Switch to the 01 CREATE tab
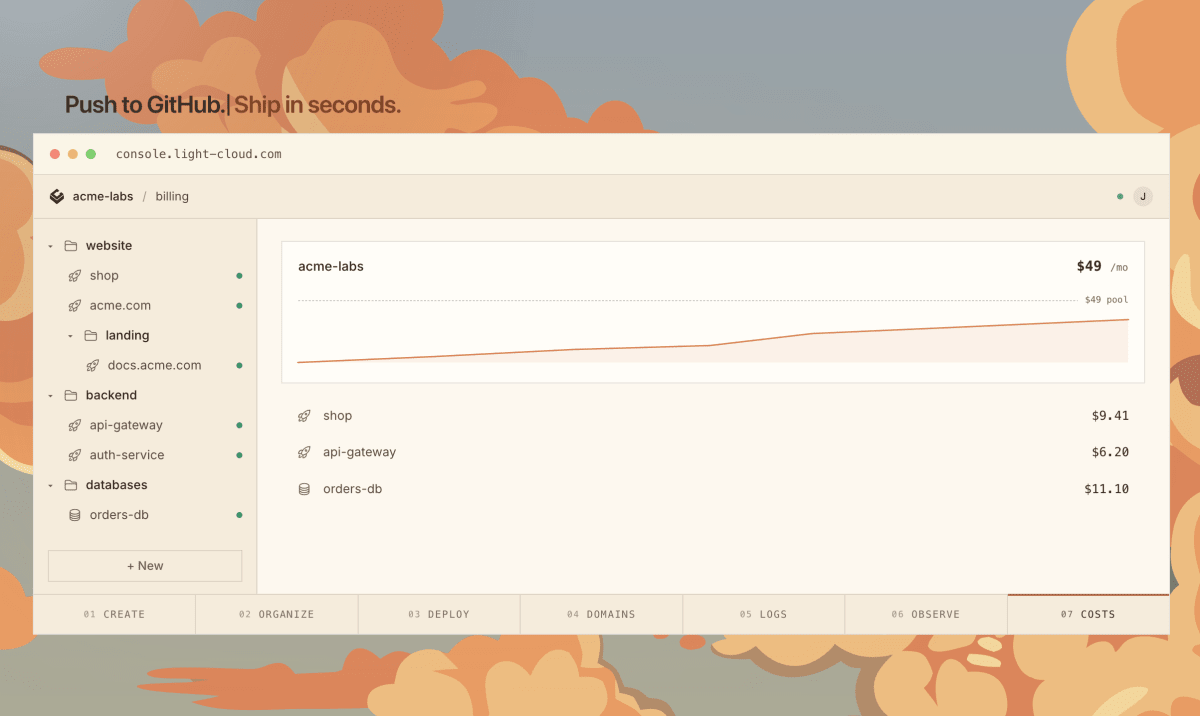 click(x=114, y=614)
